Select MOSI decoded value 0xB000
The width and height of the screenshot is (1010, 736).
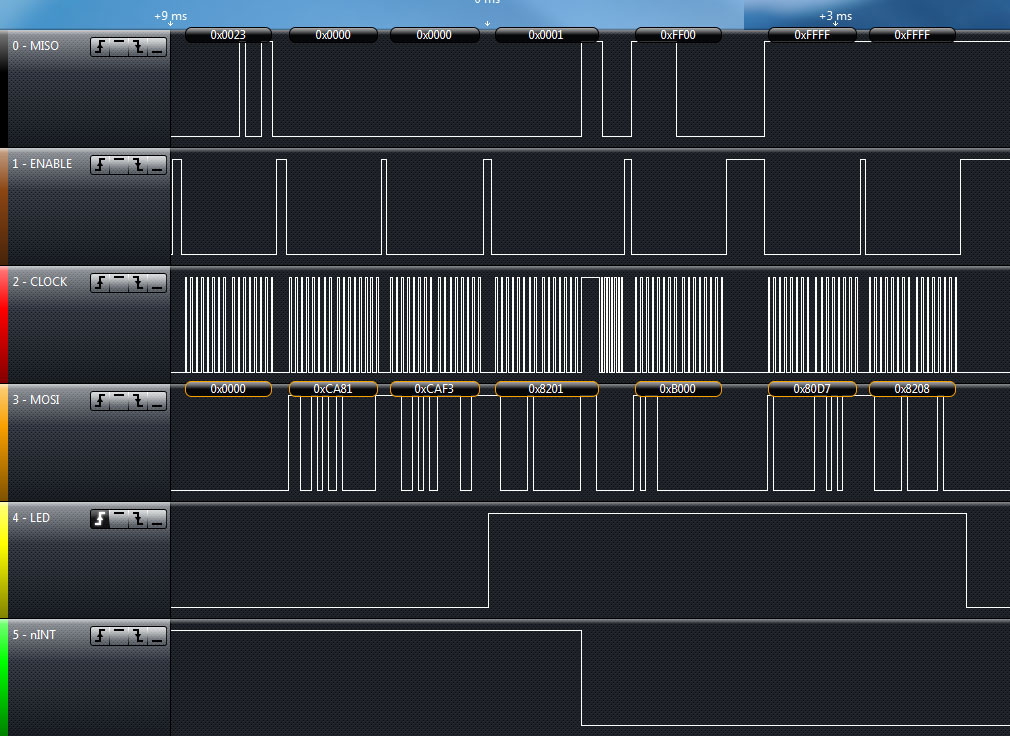click(x=678, y=389)
